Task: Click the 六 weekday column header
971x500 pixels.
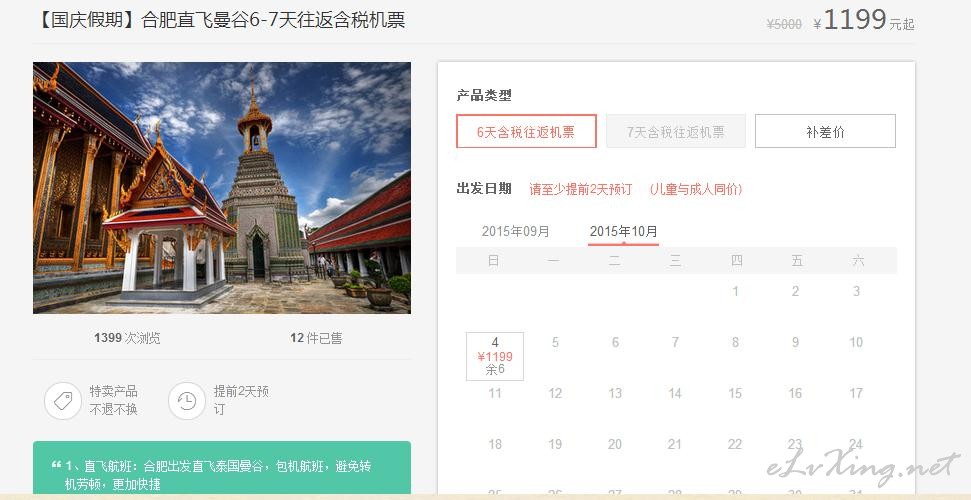Action: (x=858, y=260)
